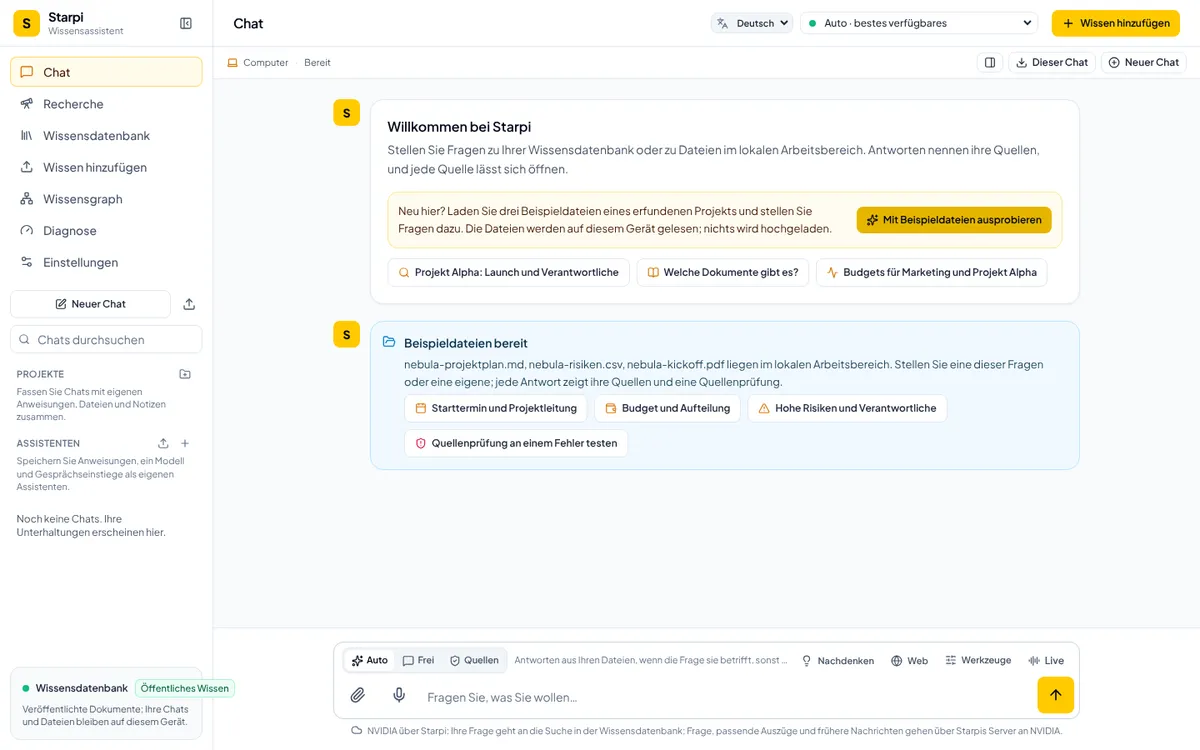Click the Willkommen bei Starpi heading

click(x=459, y=127)
